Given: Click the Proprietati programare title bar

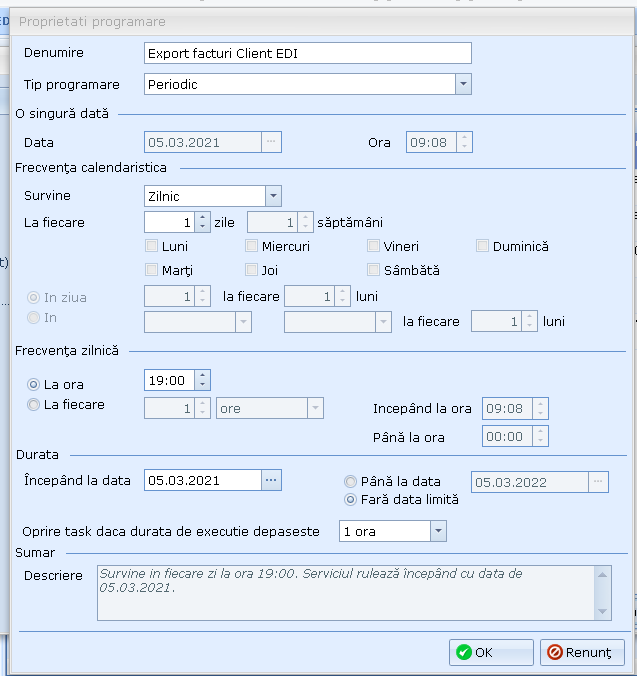Looking at the screenshot, I should (x=321, y=22).
